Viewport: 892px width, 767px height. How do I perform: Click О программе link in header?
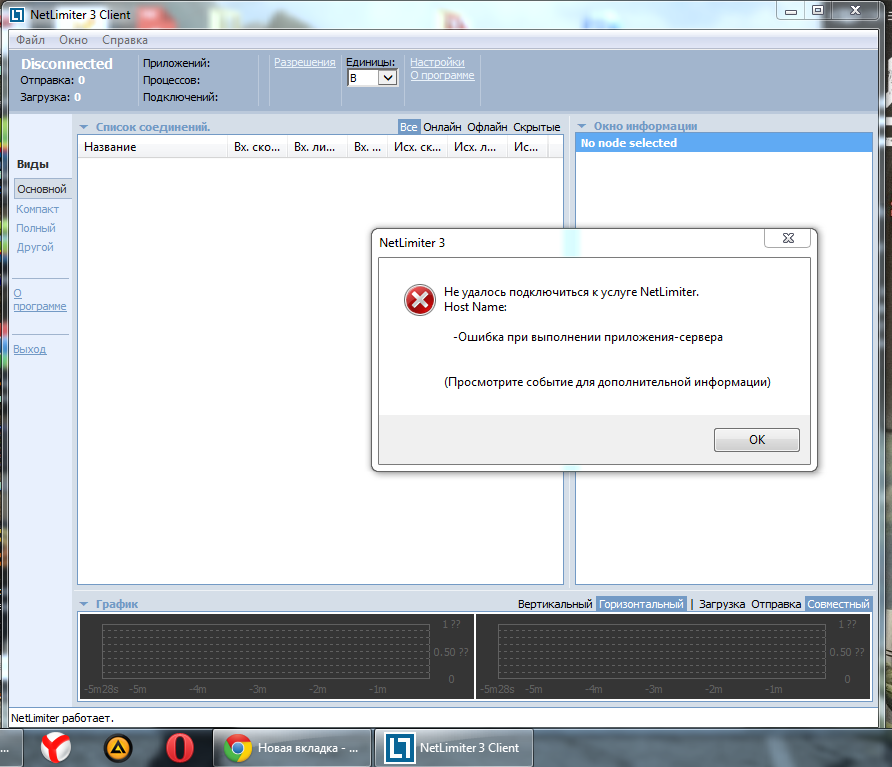click(x=442, y=75)
